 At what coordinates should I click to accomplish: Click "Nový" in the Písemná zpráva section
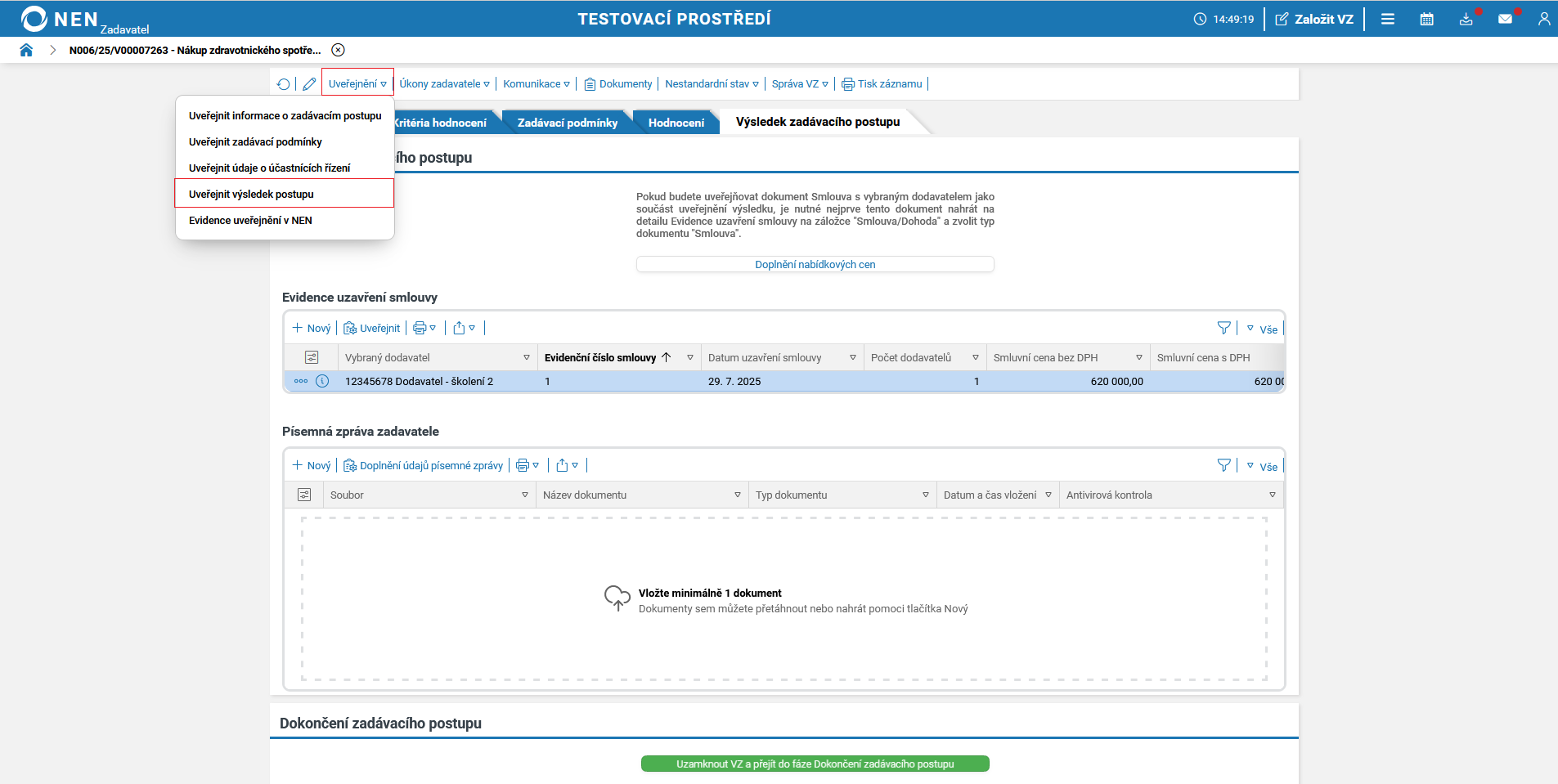[x=311, y=464]
